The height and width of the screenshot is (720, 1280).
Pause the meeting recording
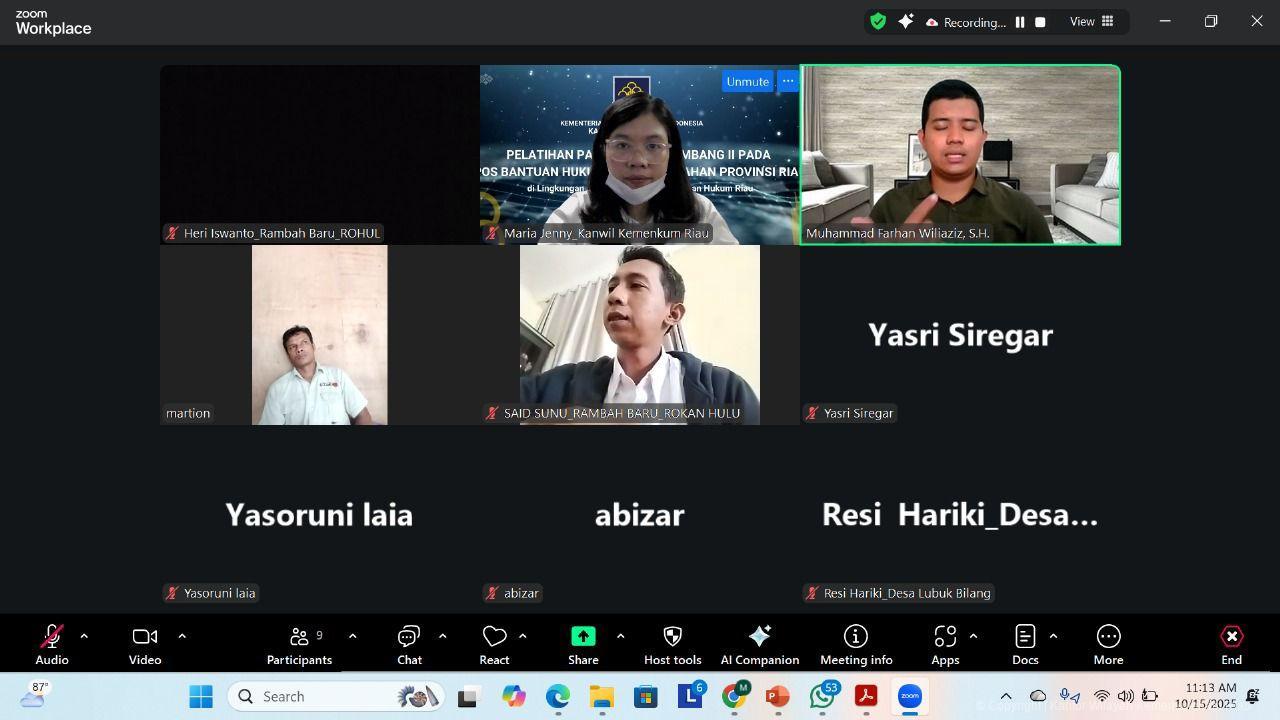pos(1020,22)
